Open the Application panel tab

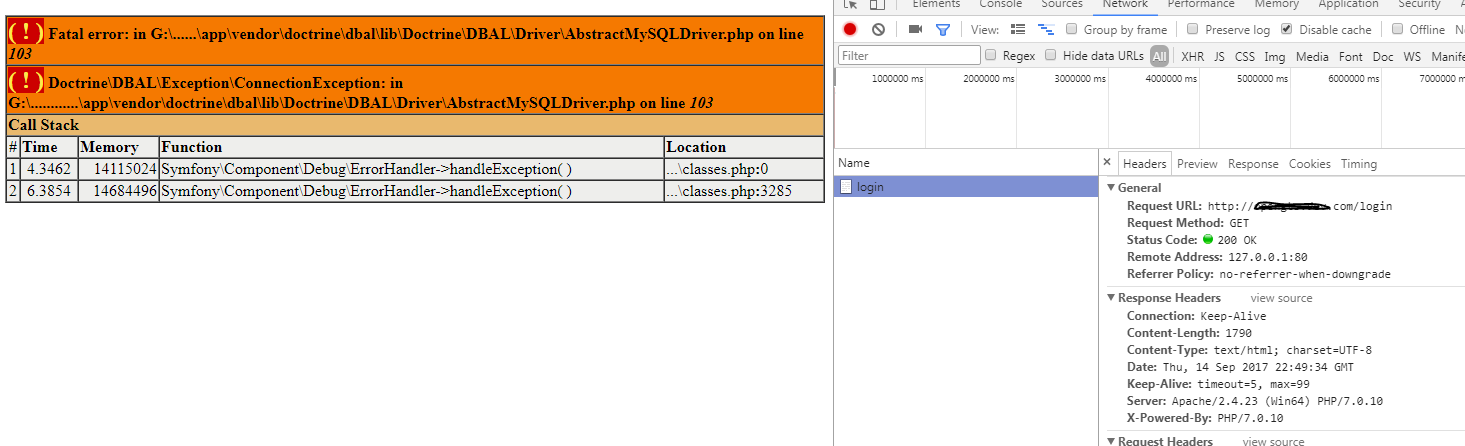[x=1348, y=4]
